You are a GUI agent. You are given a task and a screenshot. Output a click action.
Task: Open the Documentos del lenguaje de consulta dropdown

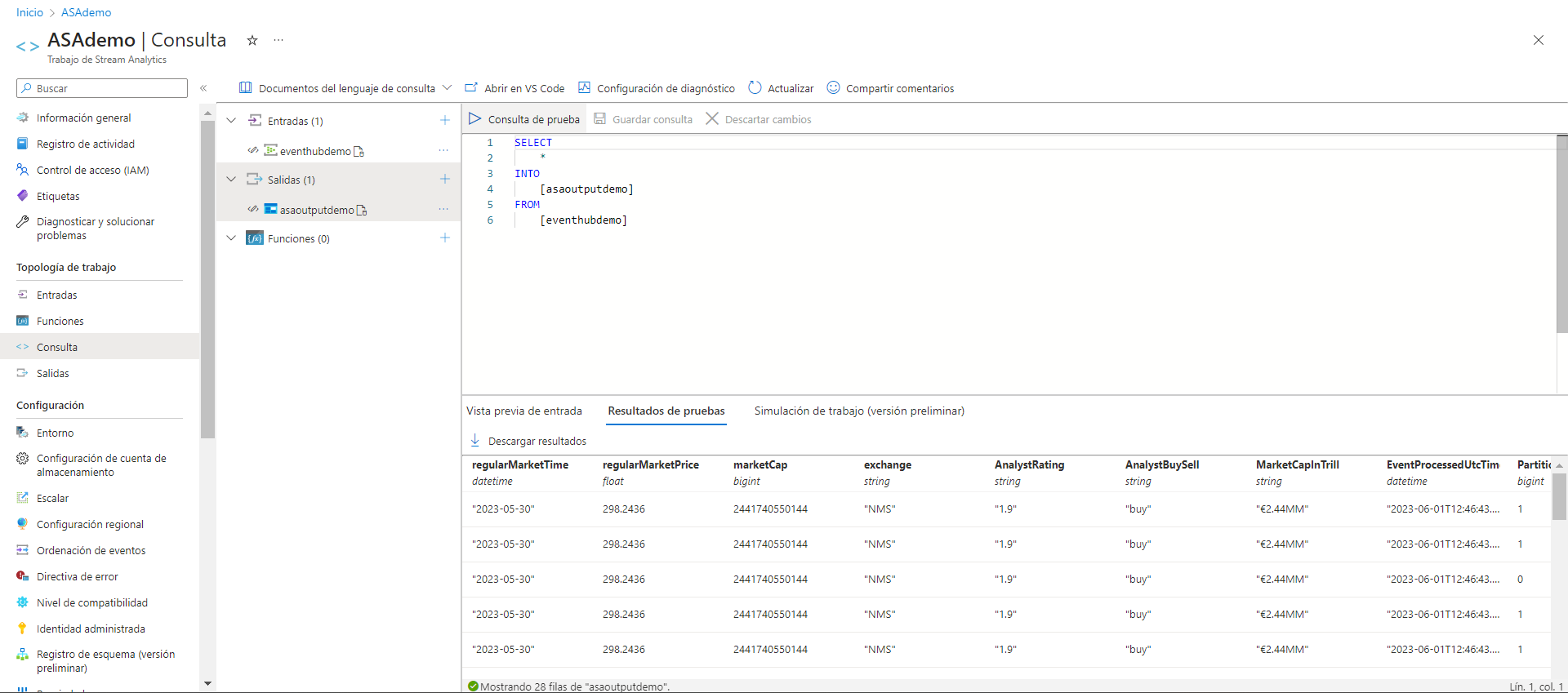coord(345,88)
